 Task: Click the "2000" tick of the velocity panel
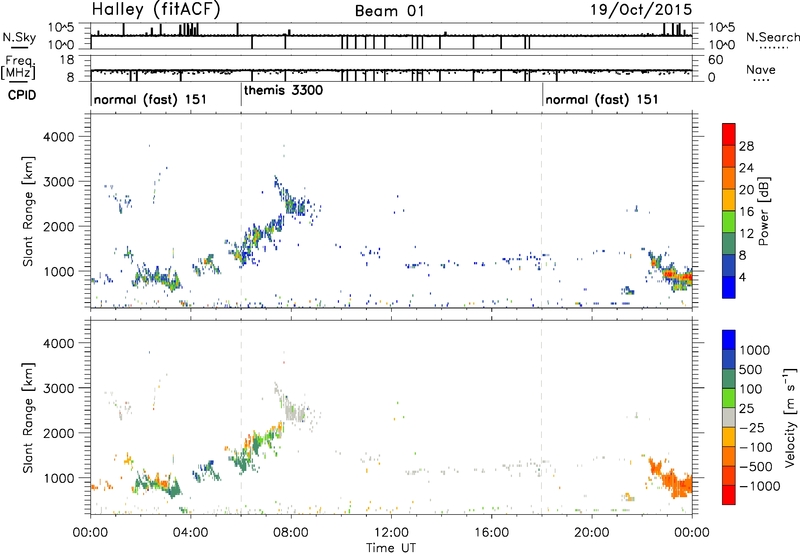click(x=58, y=433)
